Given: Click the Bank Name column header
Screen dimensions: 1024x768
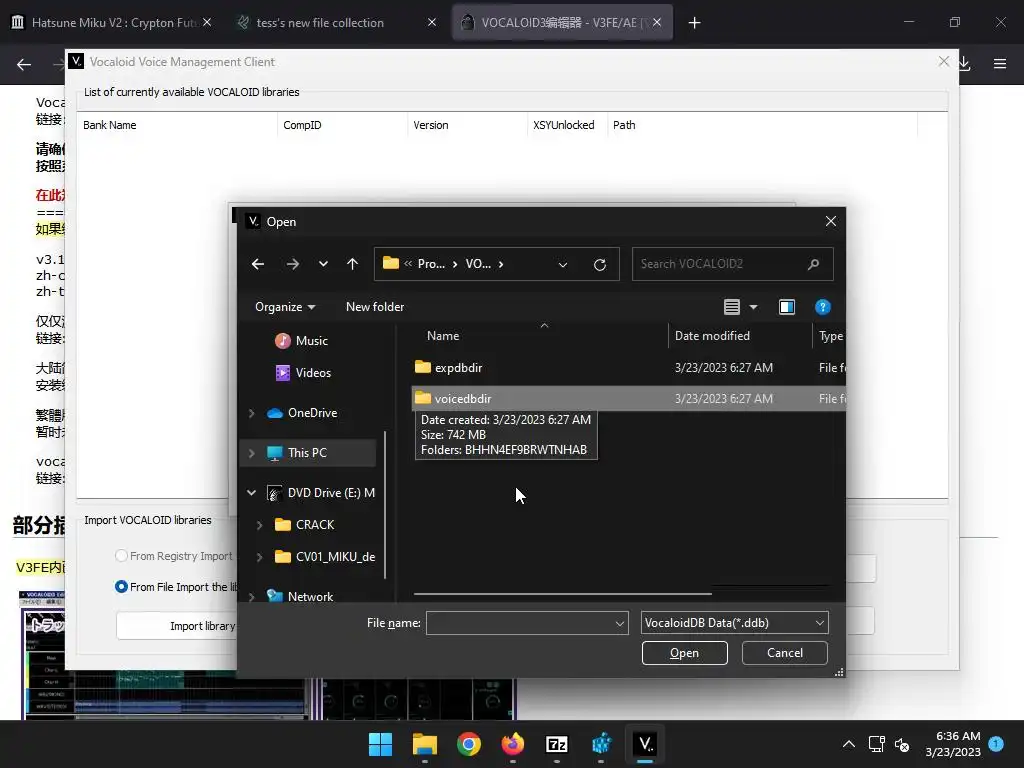Looking at the screenshot, I should click(110, 125).
